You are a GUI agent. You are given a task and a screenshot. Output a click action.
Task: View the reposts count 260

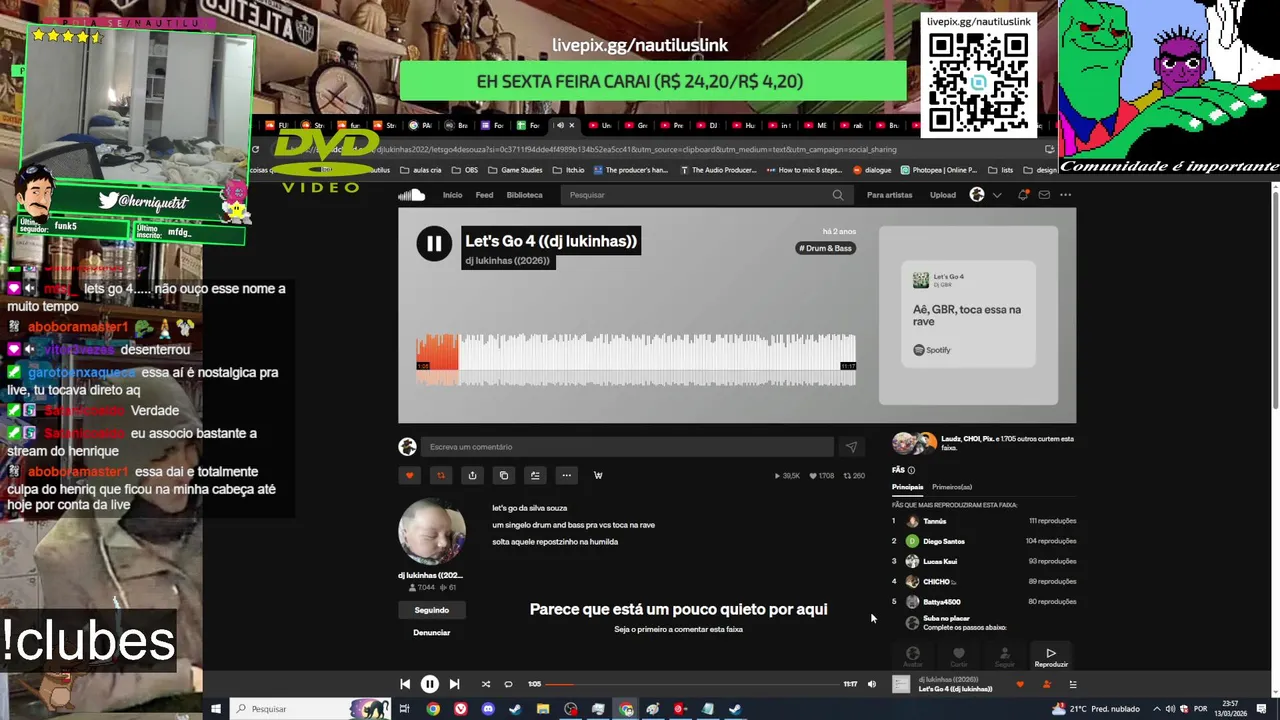pyautogui.click(x=855, y=476)
